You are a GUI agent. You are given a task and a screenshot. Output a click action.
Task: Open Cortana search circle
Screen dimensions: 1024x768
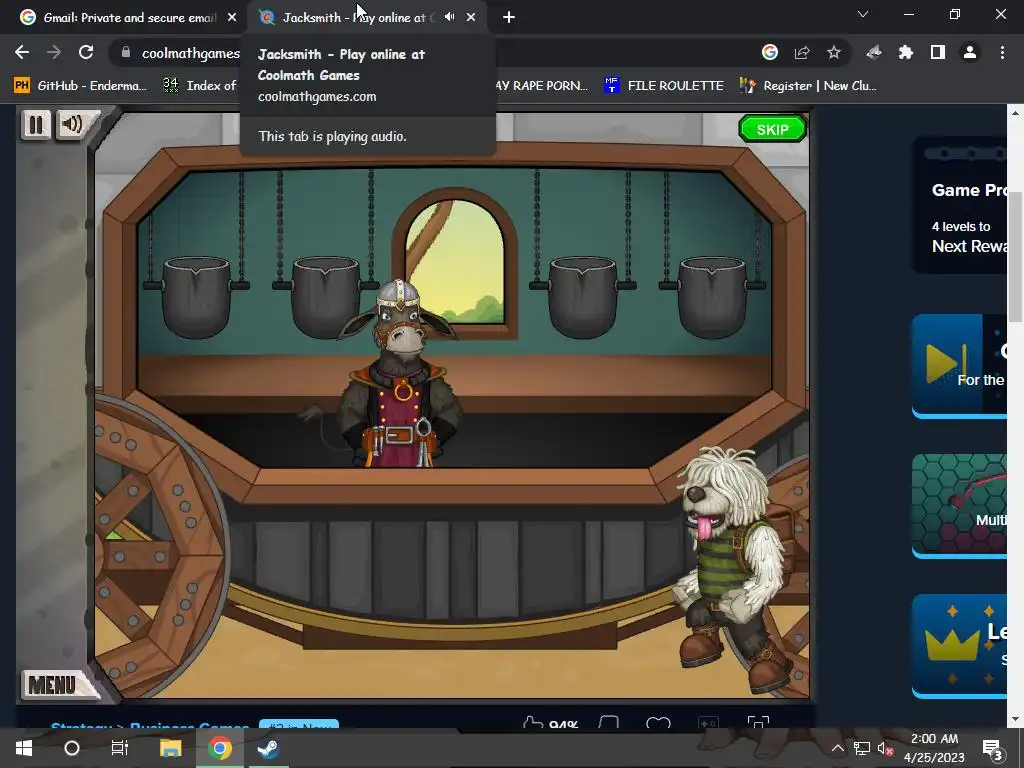click(x=72, y=748)
